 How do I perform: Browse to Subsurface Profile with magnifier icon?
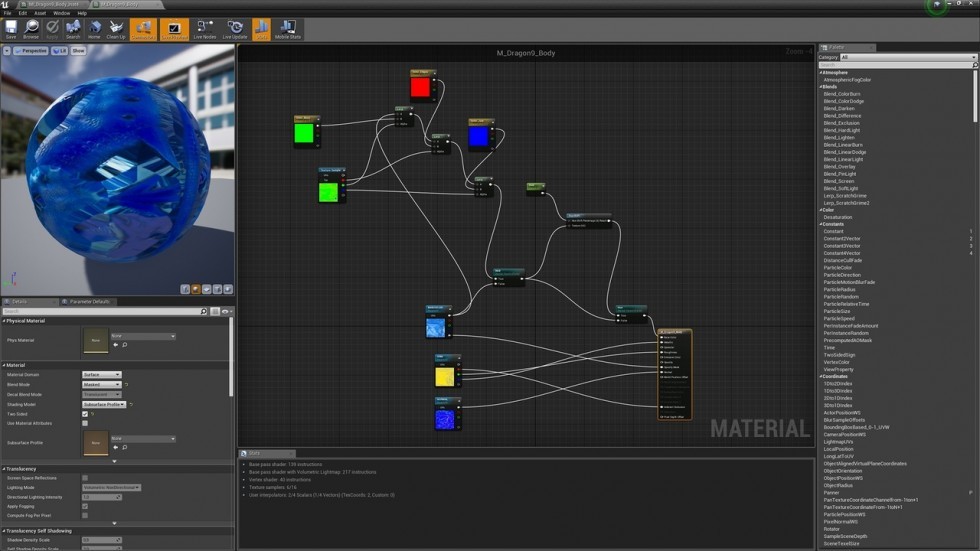[124, 447]
